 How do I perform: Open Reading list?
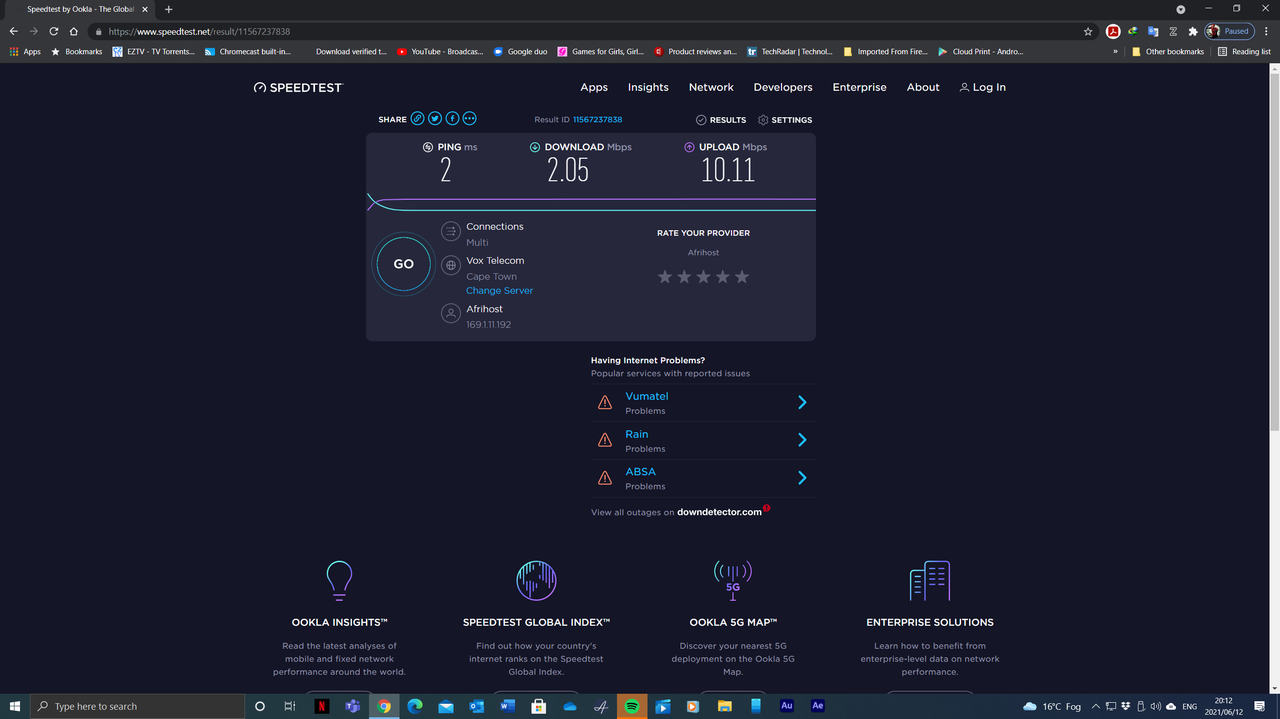1244,51
